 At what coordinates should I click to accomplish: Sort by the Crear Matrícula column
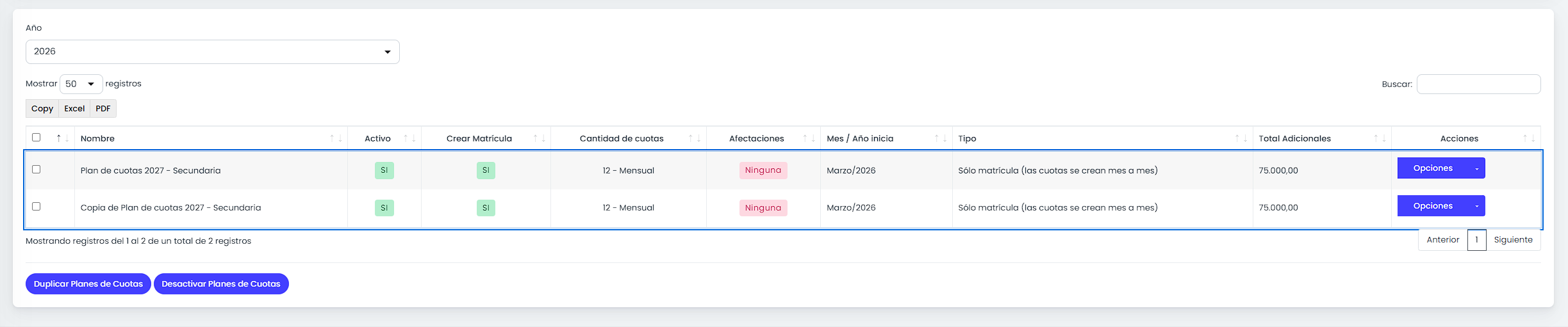click(x=486, y=139)
